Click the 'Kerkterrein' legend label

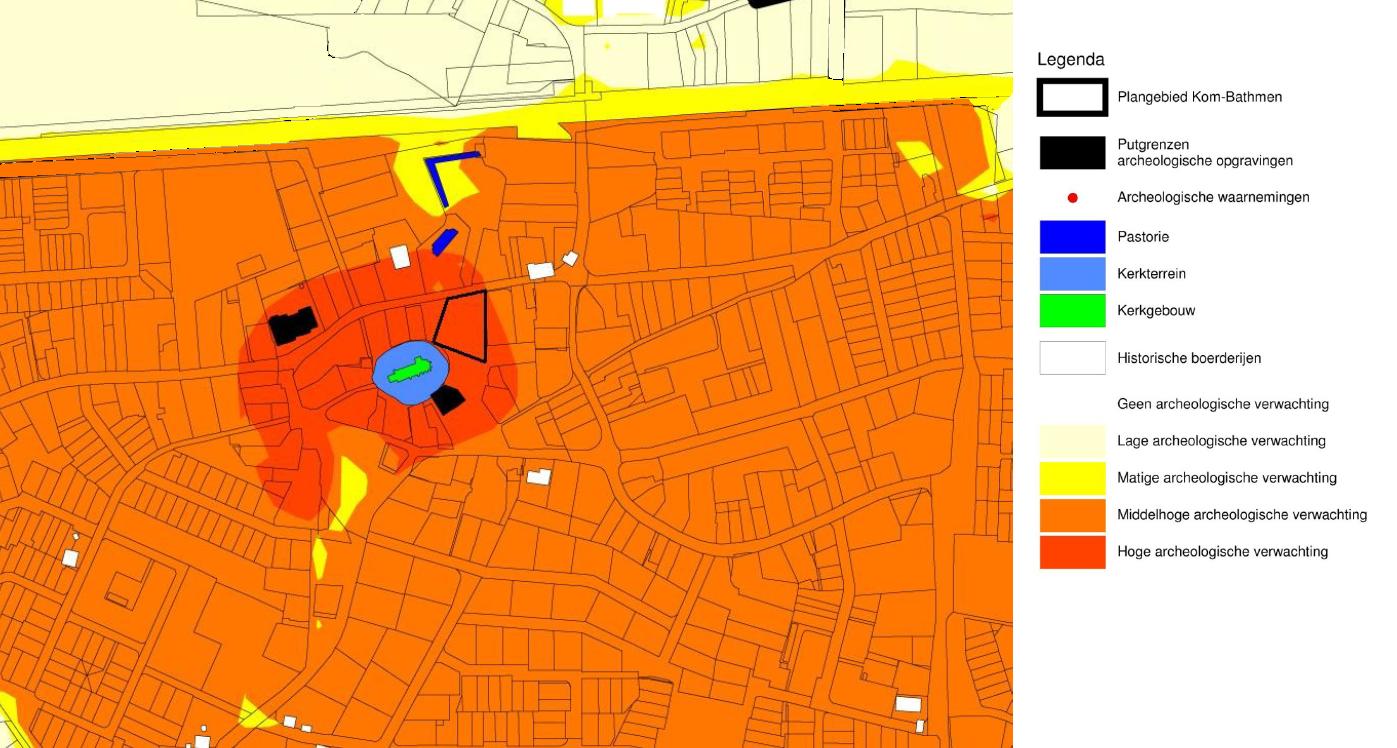click(x=1151, y=274)
